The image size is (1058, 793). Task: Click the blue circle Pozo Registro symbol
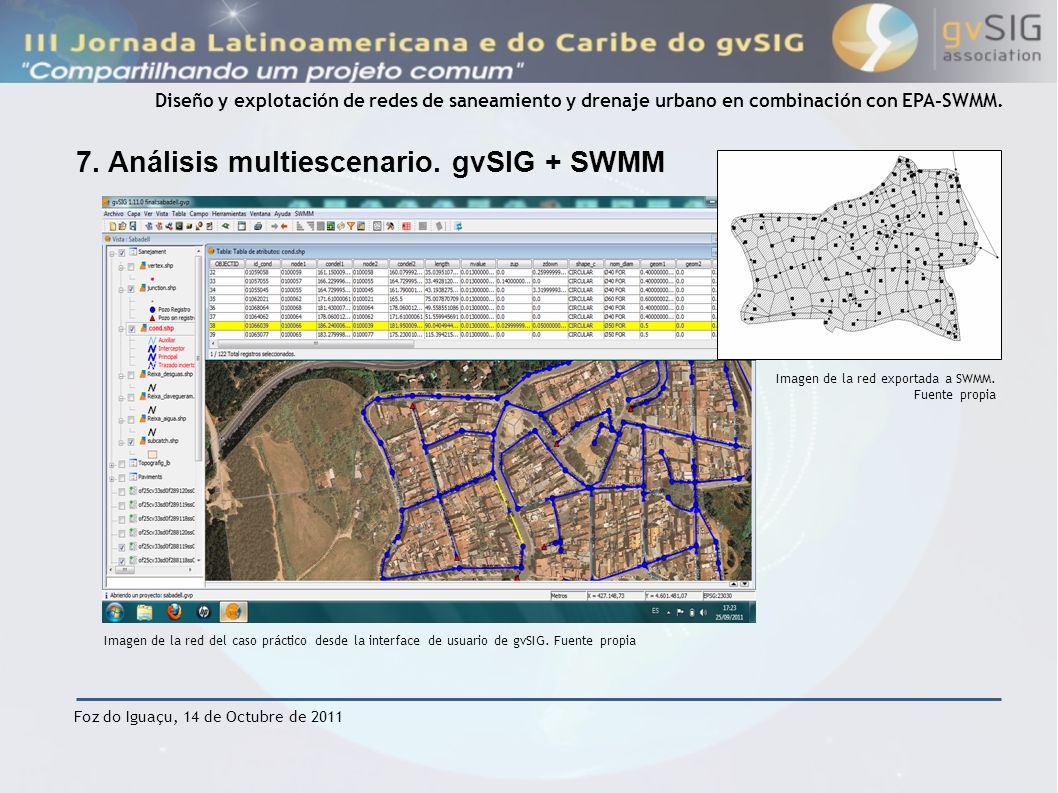pyautogui.click(x=152, y=310)
